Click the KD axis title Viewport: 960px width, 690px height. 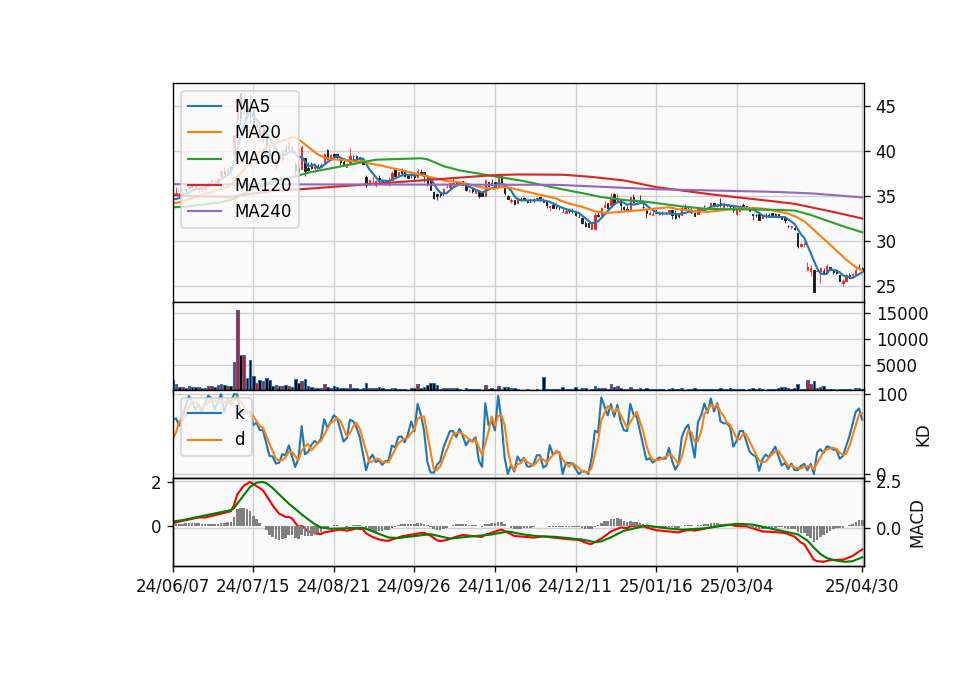(x=923, y=436)
